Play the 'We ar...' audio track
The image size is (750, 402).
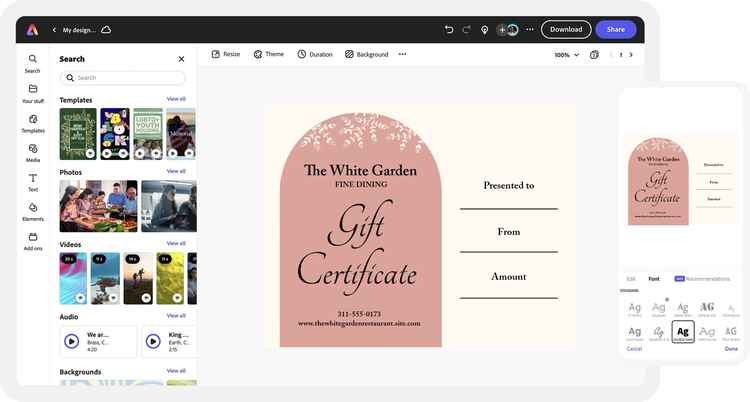pyautogui.click(x=72, y=341)
